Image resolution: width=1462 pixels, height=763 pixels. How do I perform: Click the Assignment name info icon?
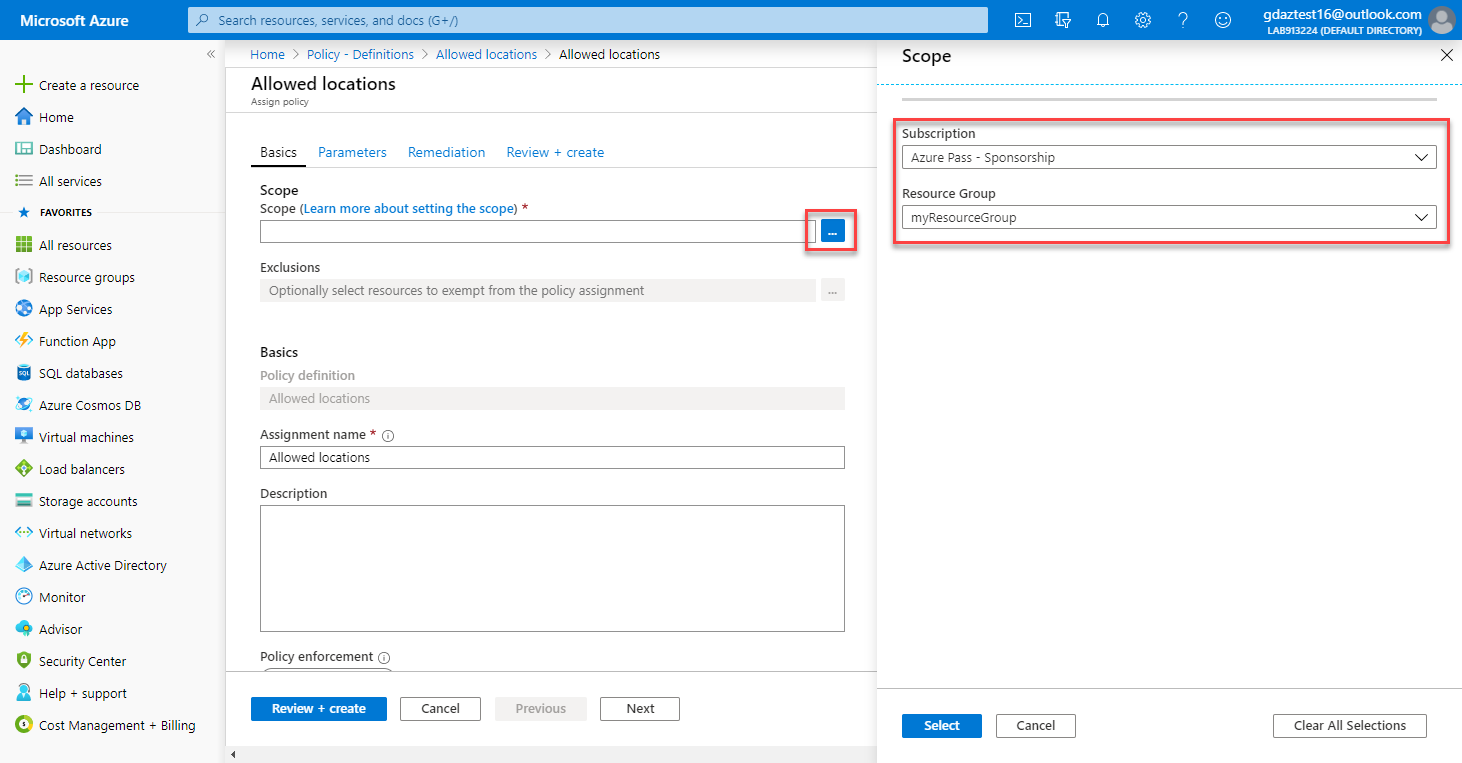(x=388, y=436)
